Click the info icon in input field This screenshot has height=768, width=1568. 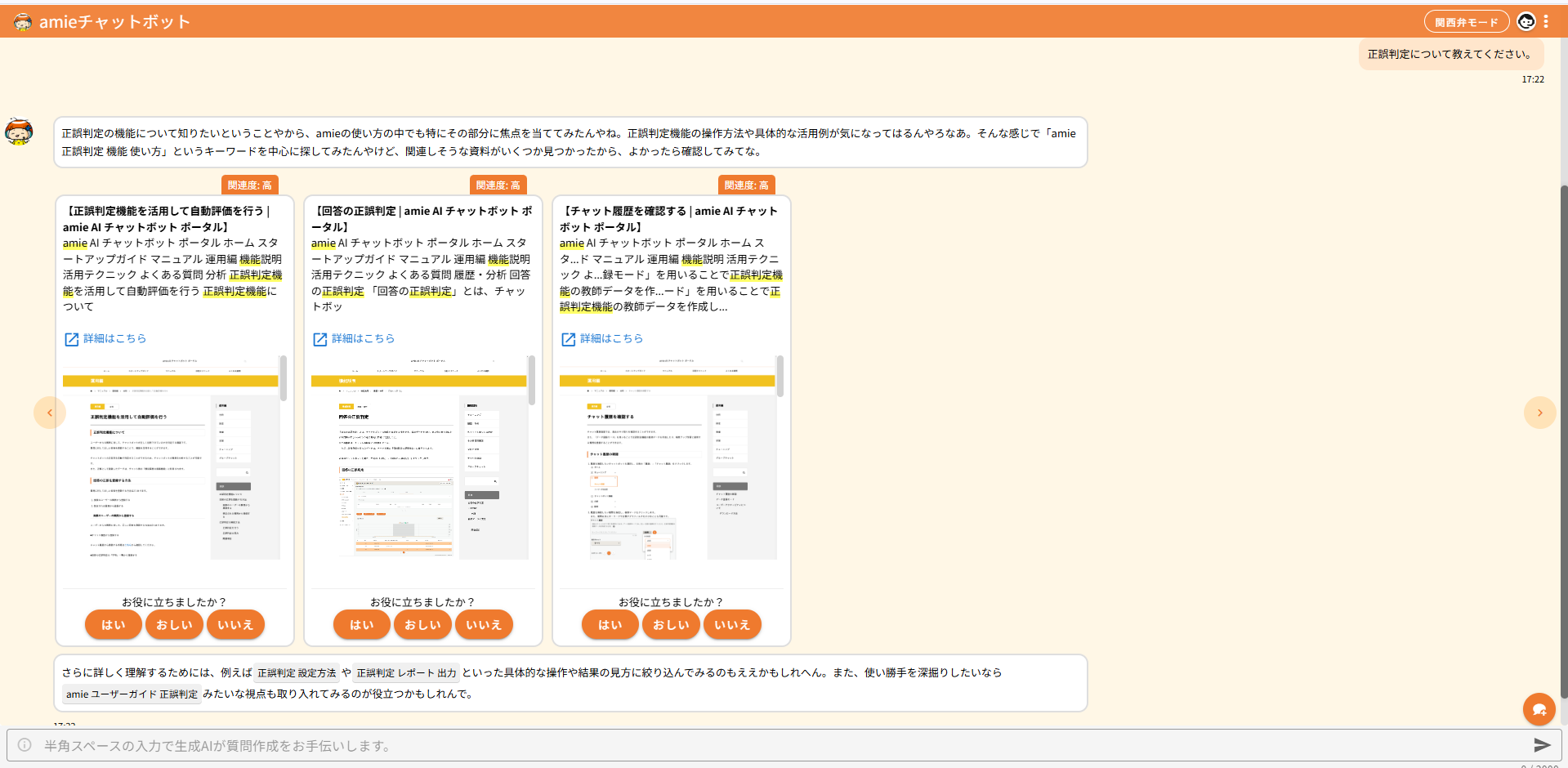click(25, 745)
